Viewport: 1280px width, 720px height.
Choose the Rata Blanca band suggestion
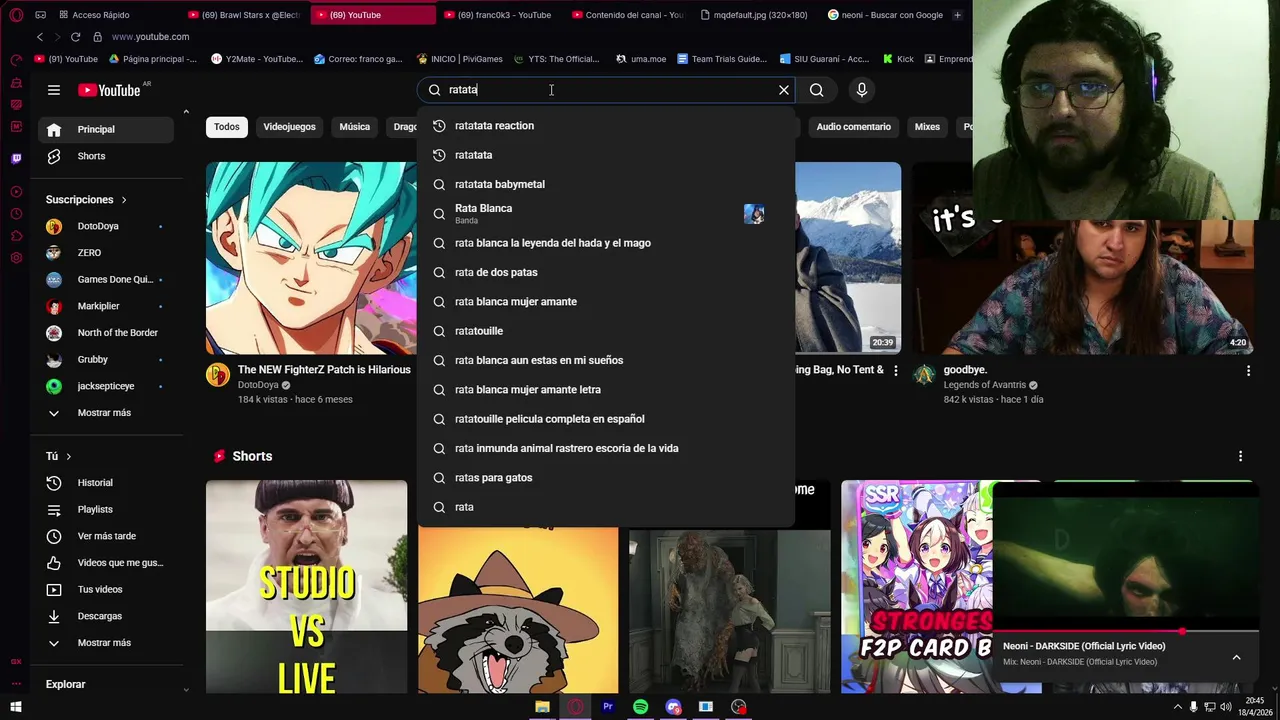606,214
